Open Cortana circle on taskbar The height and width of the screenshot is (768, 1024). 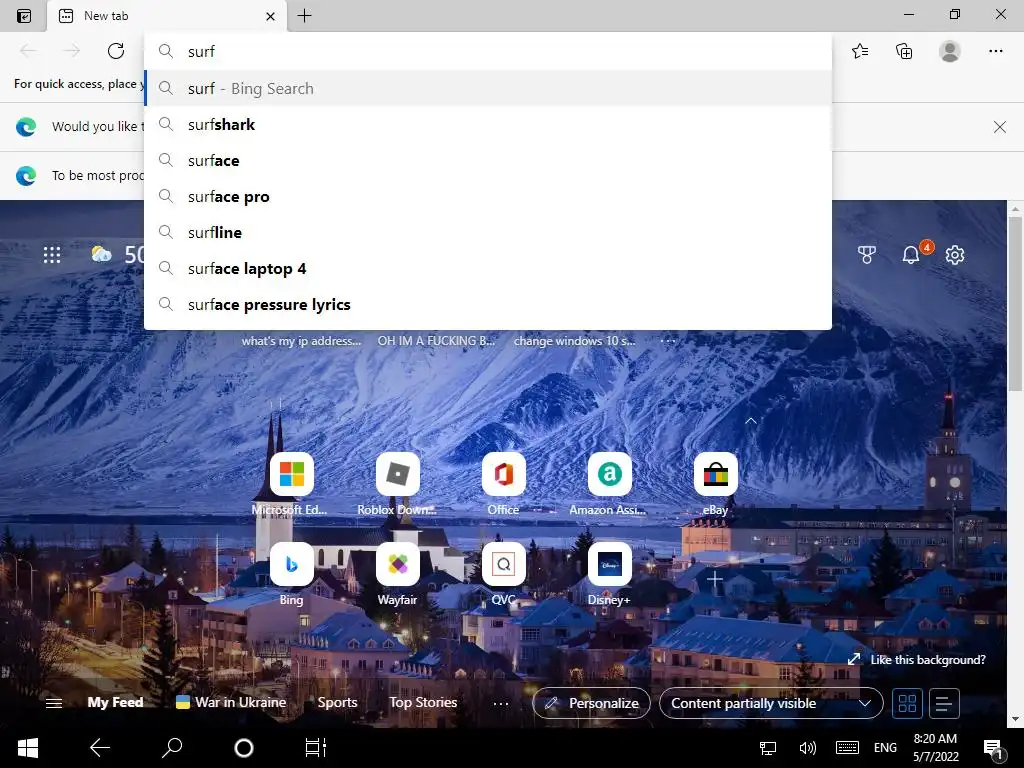244,748
